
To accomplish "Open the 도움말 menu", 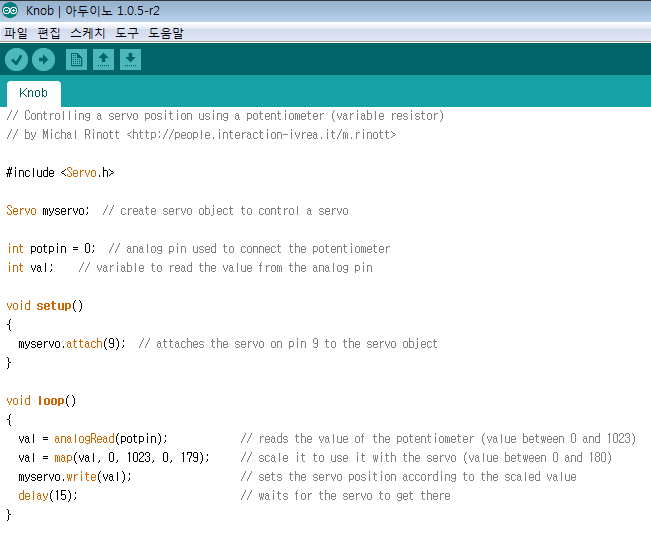I will pyautogui.click(x=166, y=33).
